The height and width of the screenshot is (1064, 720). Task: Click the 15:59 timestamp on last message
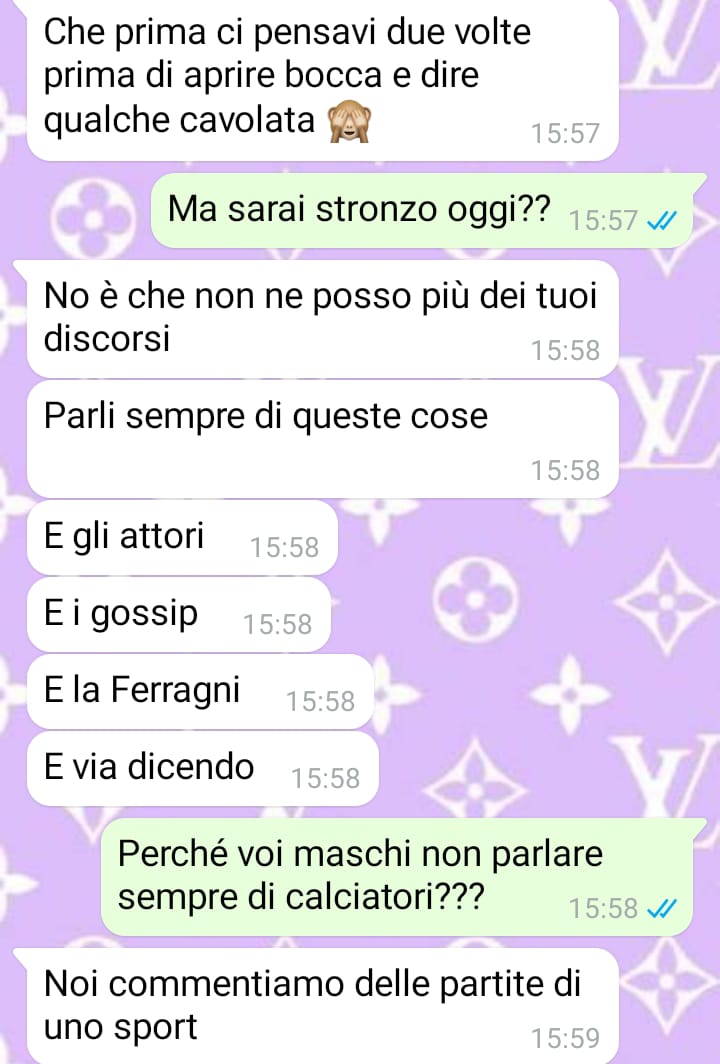(565, 1038)
